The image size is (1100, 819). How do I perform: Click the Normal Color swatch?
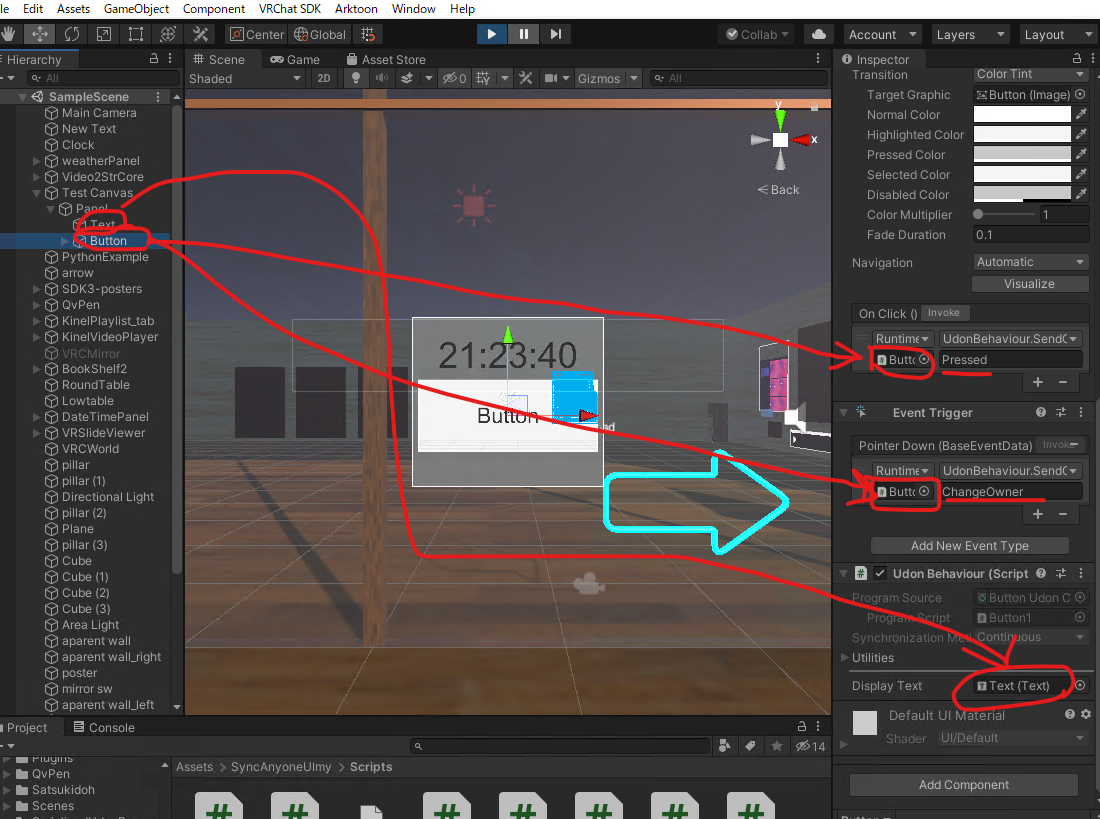pyautogui.click(x=1020, y=114)
